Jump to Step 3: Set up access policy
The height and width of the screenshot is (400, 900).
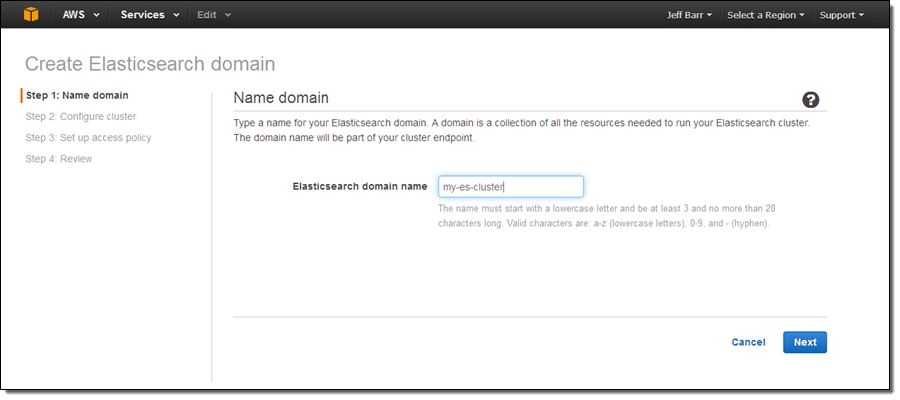88,137
